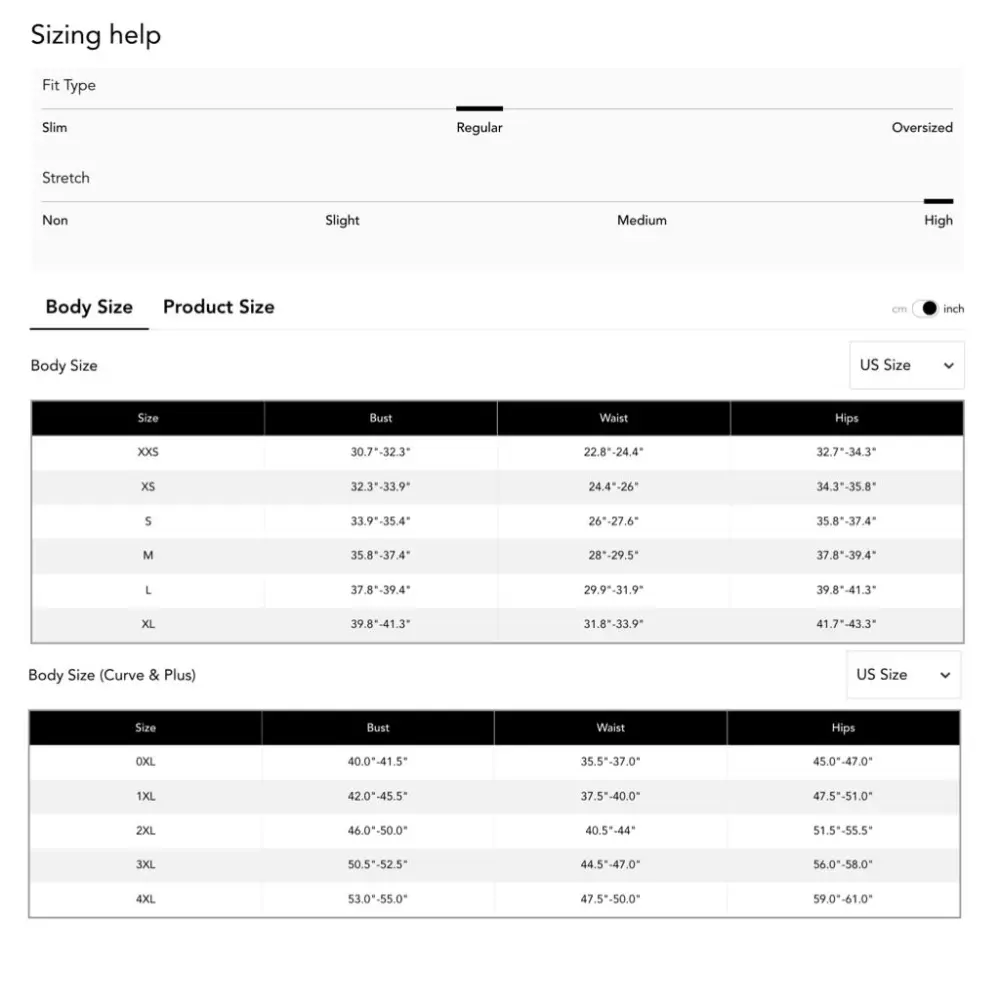
Task: Click the Hips header in the Curve & Plus table
Action: click(x=843, y=728)
